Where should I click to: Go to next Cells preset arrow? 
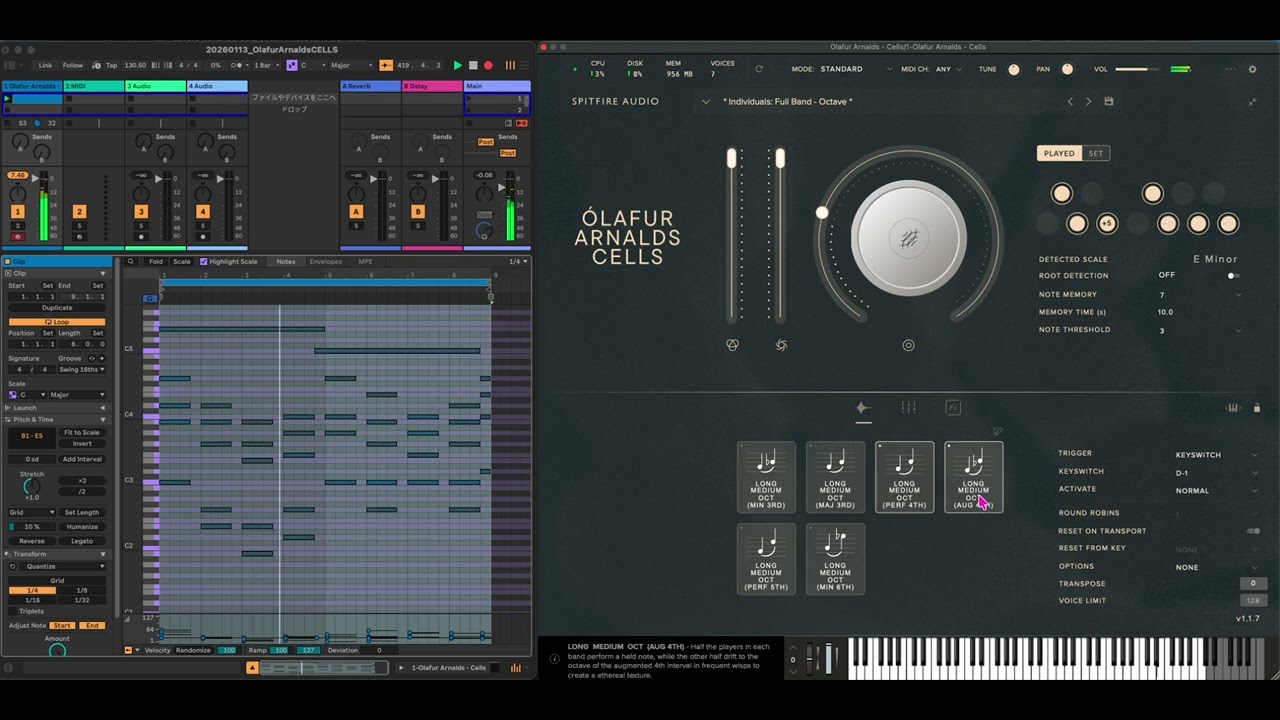(x=1089, y=101)
